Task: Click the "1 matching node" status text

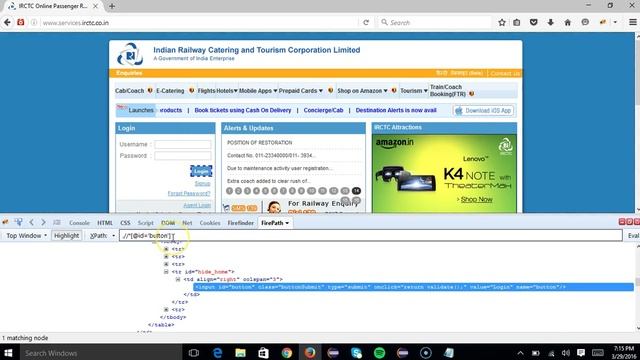Action: click(x=25, y=338)
